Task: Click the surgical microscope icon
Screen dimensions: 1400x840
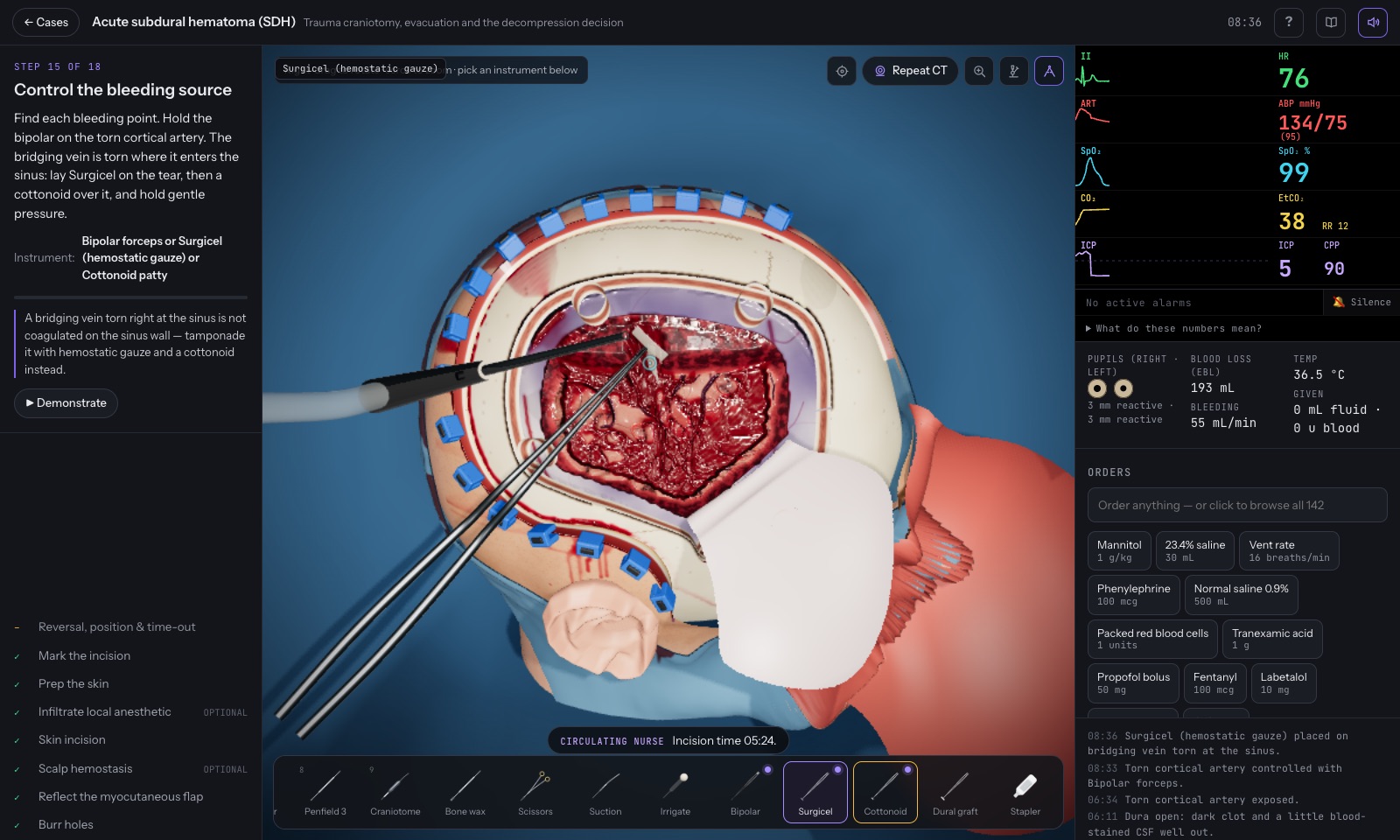Action: coord(1014,71)
